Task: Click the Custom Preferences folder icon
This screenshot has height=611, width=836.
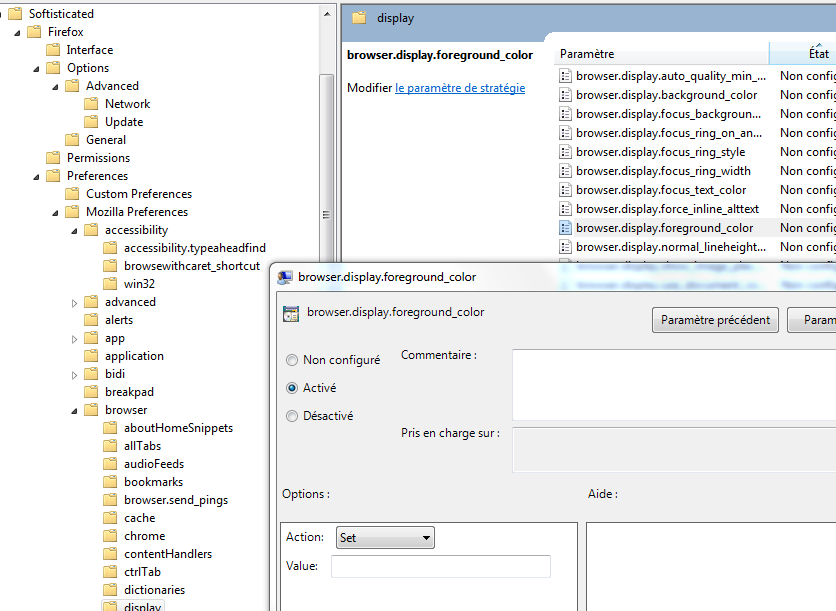Action: [72, 194]
